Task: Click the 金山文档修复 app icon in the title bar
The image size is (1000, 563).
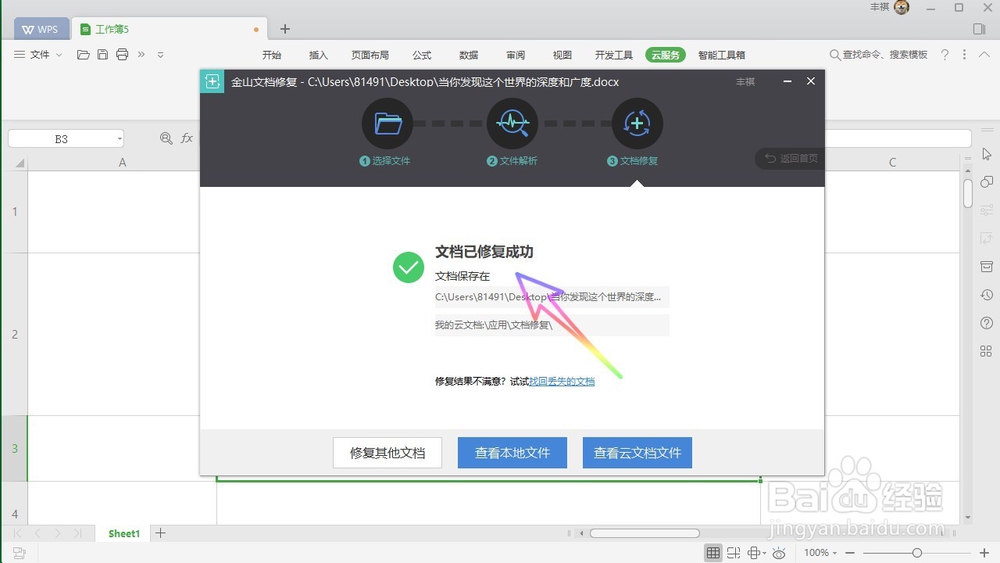Action: point(212,82)
